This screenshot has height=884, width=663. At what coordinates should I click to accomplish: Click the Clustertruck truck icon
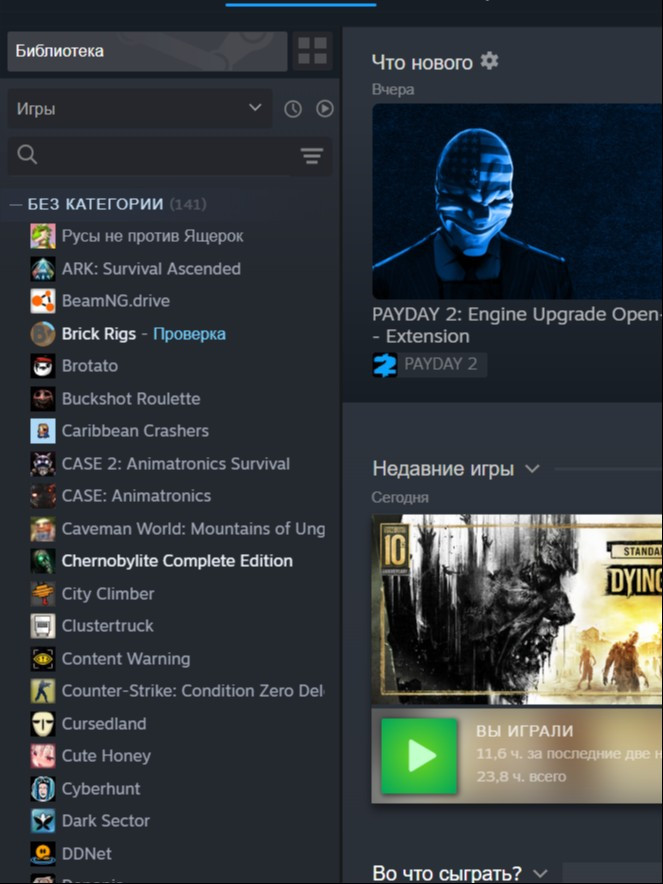(43, 626)
